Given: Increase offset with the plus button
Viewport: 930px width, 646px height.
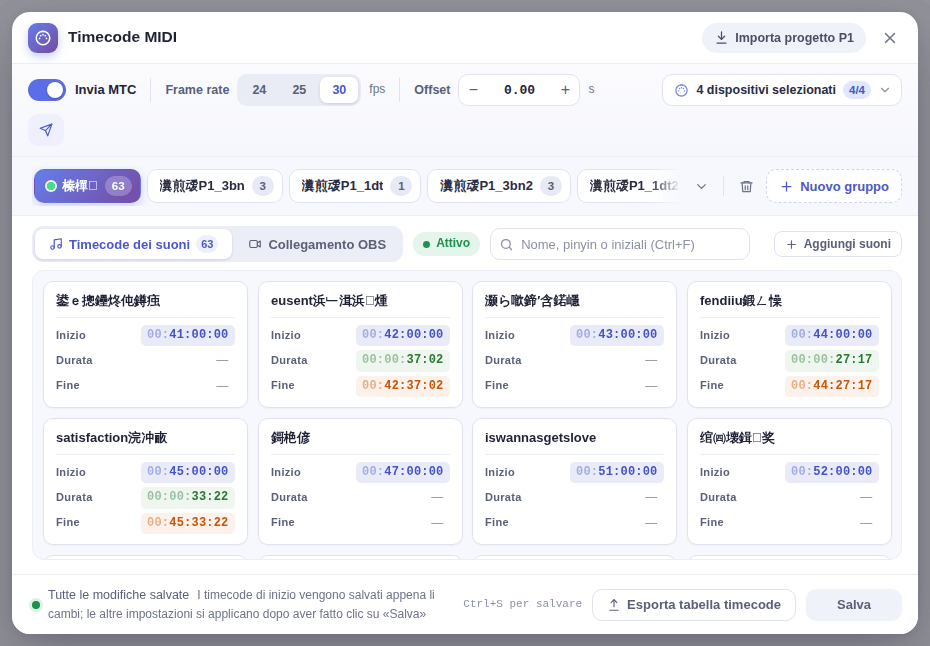Looking at the screenshot, I should coord(565,90).
